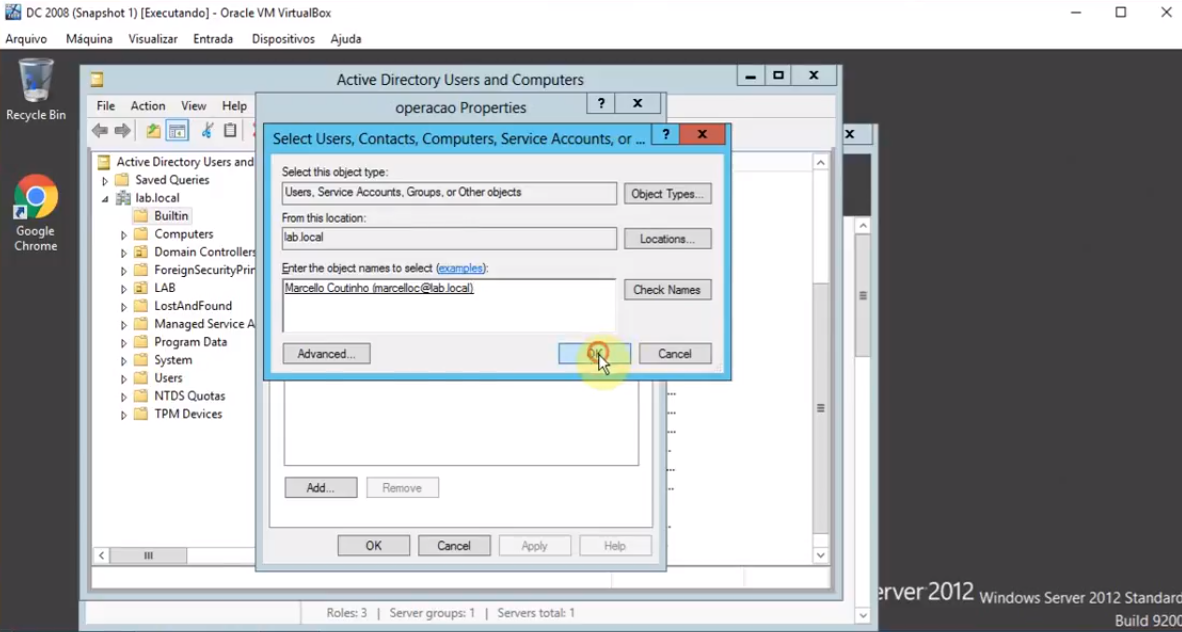Expand the LAB organizational unit arrow
Screen dimensions: 1182x632
[x=124, y=289]
